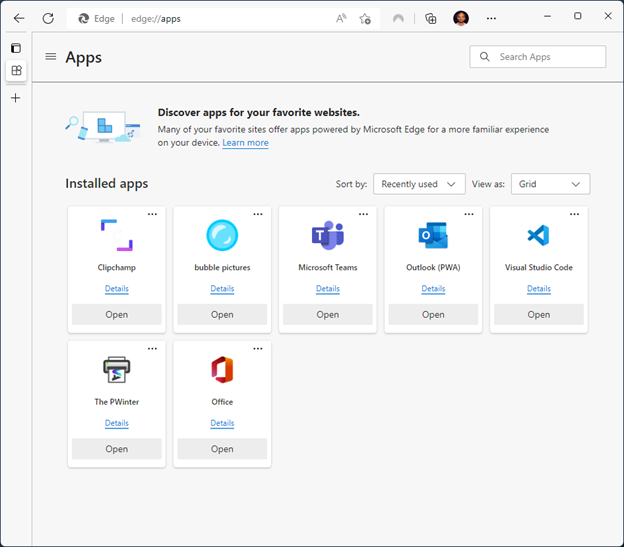Click the Clipchamp app icon
The image size is (624, 547).
[x=116, y=235]
